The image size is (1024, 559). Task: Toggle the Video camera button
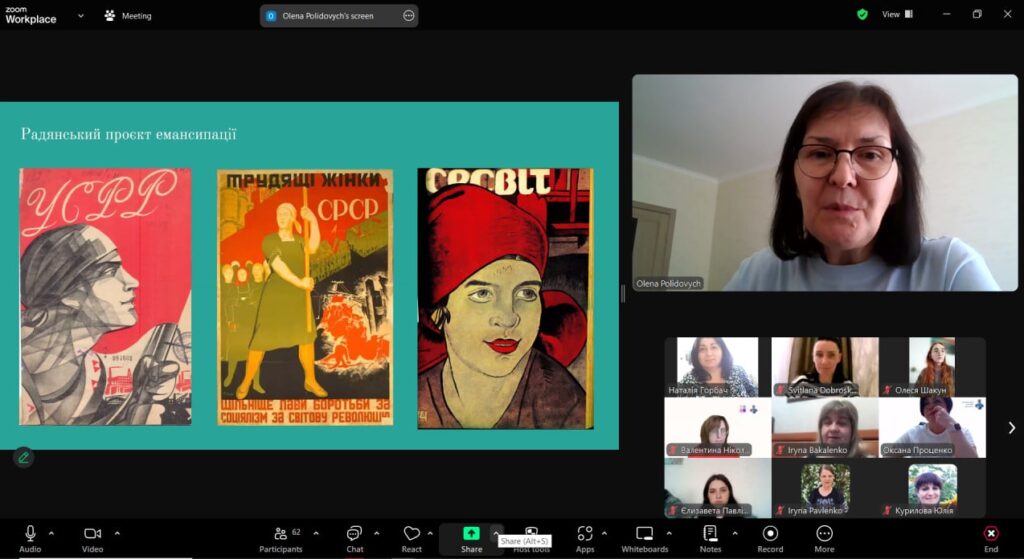pyautogui.click(x=93, y=539)
